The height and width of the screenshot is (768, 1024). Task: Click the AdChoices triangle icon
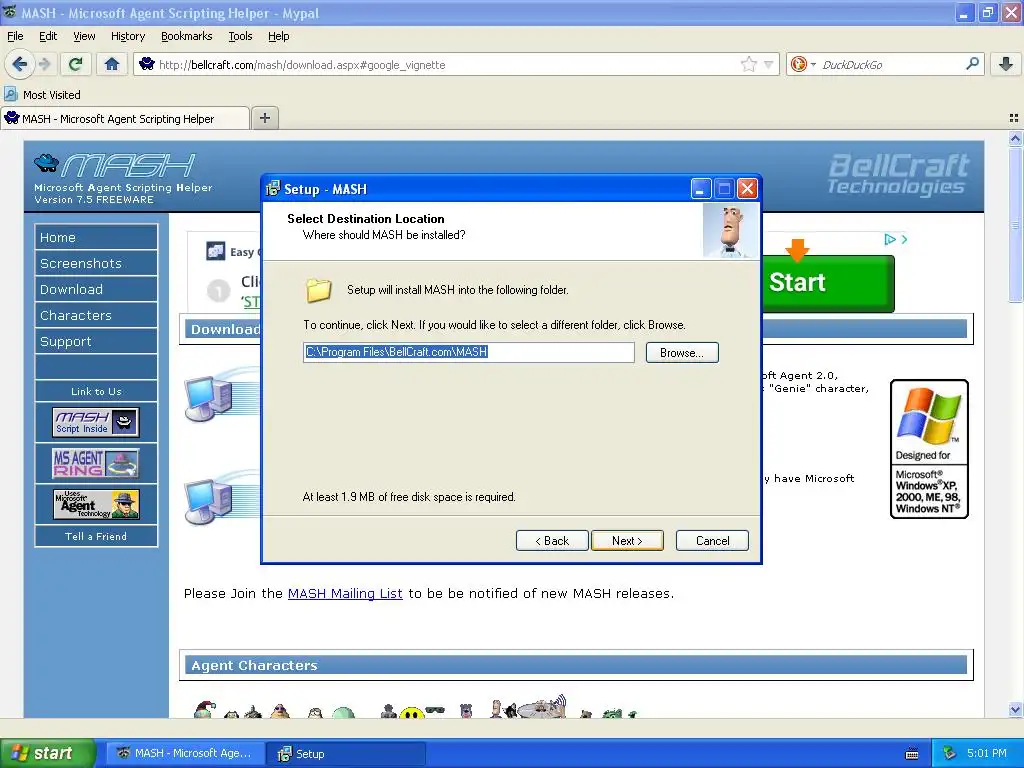tap(889, 240)
